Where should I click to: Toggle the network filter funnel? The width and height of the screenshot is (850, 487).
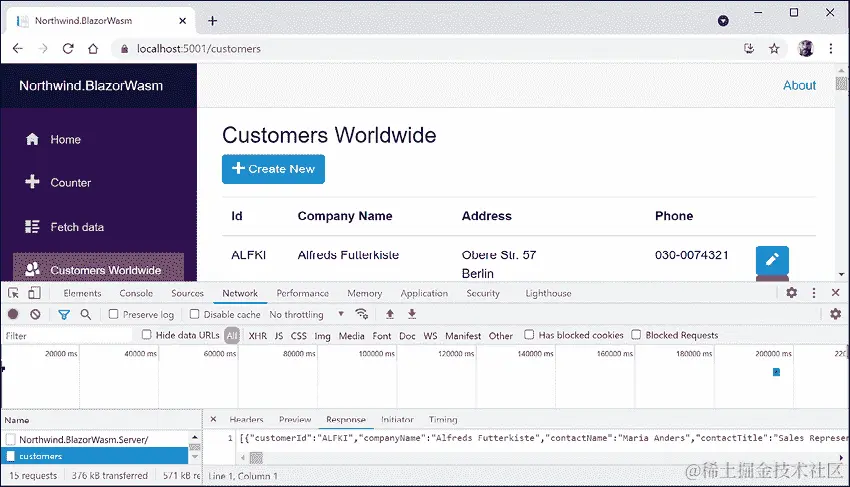(64, 315)
